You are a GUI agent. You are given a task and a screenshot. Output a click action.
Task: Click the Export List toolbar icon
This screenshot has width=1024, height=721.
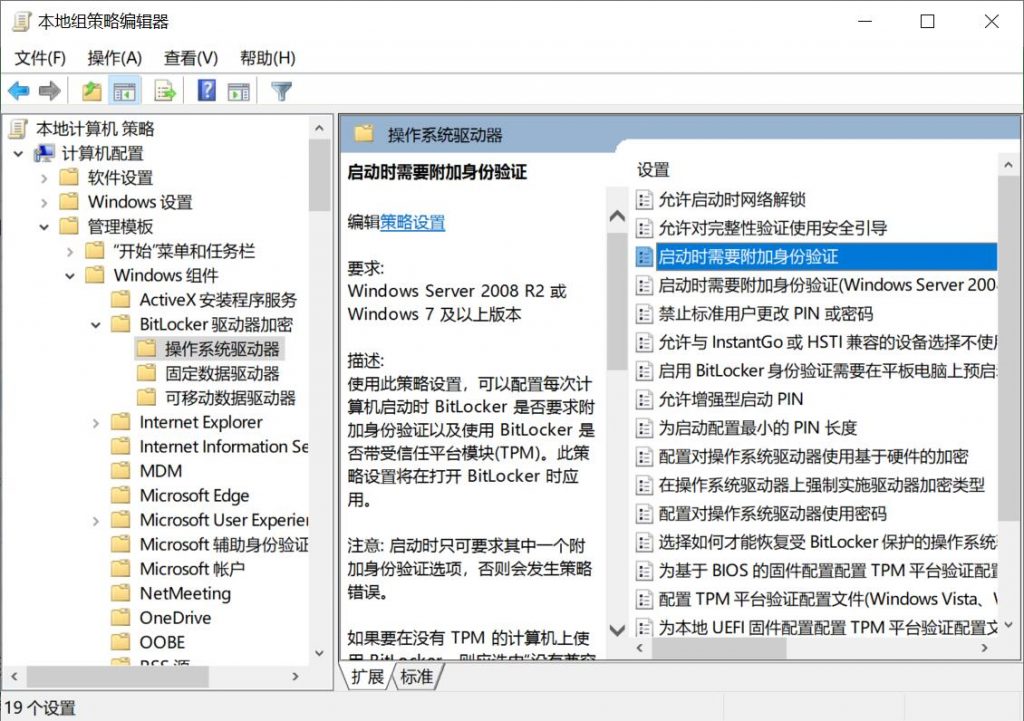(x=165, y=92)
